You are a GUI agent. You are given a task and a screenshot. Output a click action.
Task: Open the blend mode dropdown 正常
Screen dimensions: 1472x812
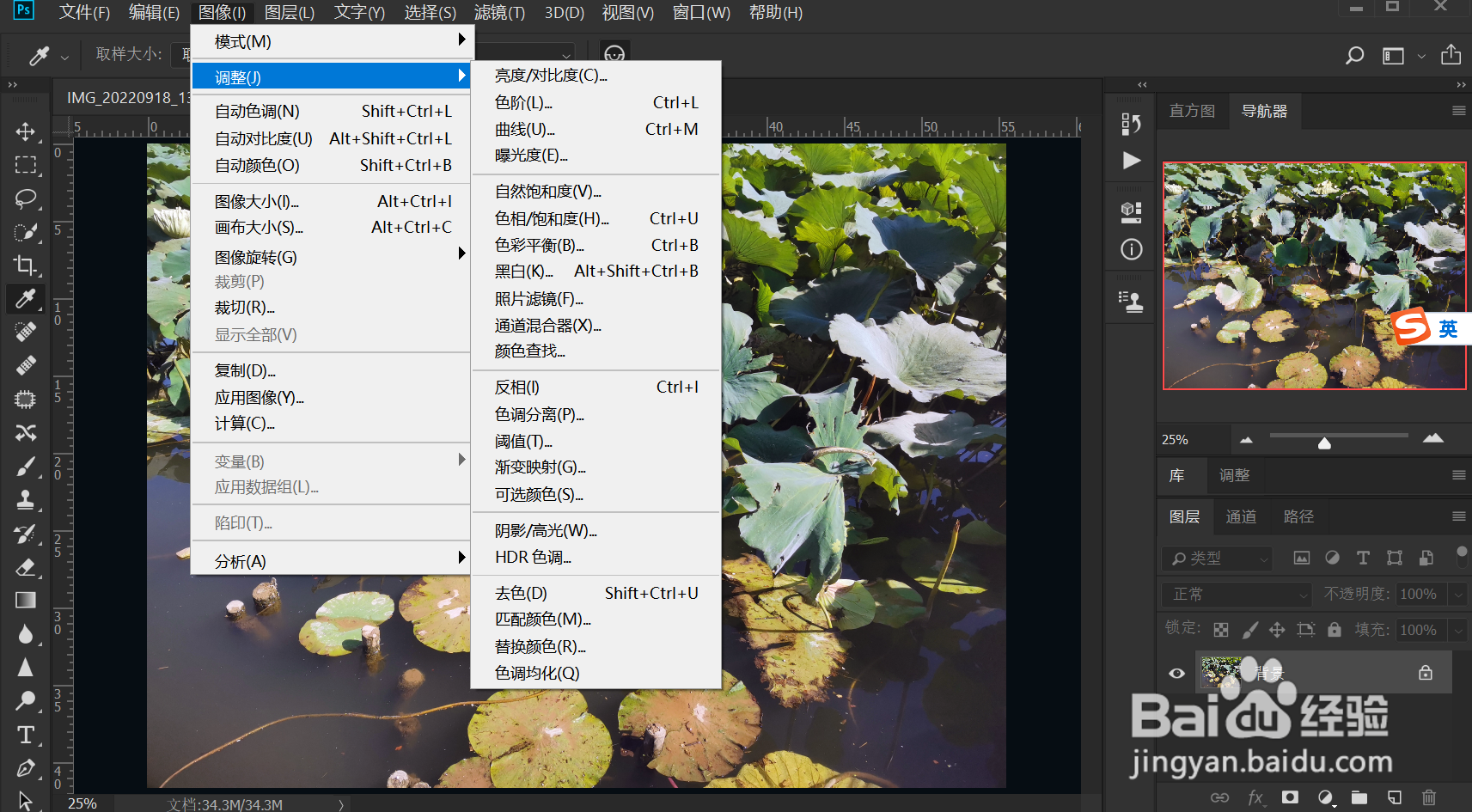point(1237,595)
